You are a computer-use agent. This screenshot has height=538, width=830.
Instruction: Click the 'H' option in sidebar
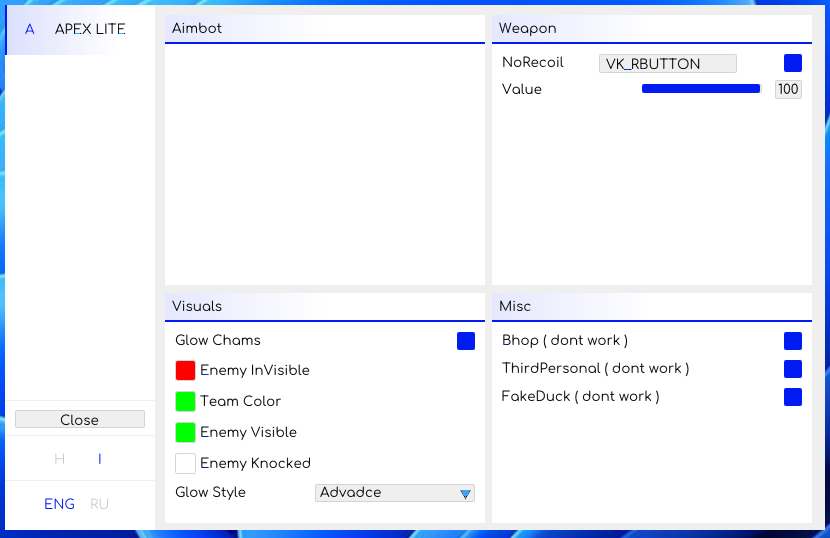(60, 460)
